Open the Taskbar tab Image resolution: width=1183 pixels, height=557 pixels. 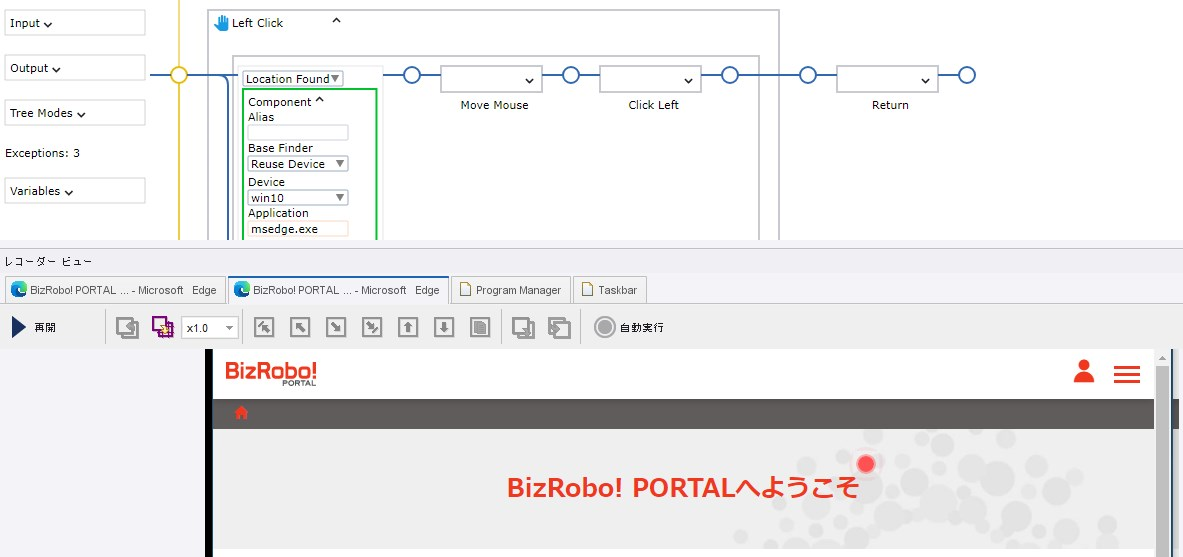click(610, 290)
